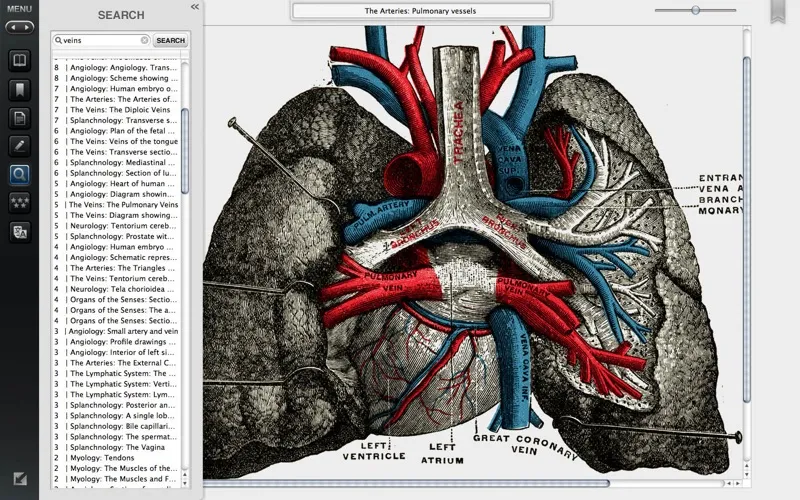
Task: Go forward with the right navigation arrow
Action: pos(26,27)
